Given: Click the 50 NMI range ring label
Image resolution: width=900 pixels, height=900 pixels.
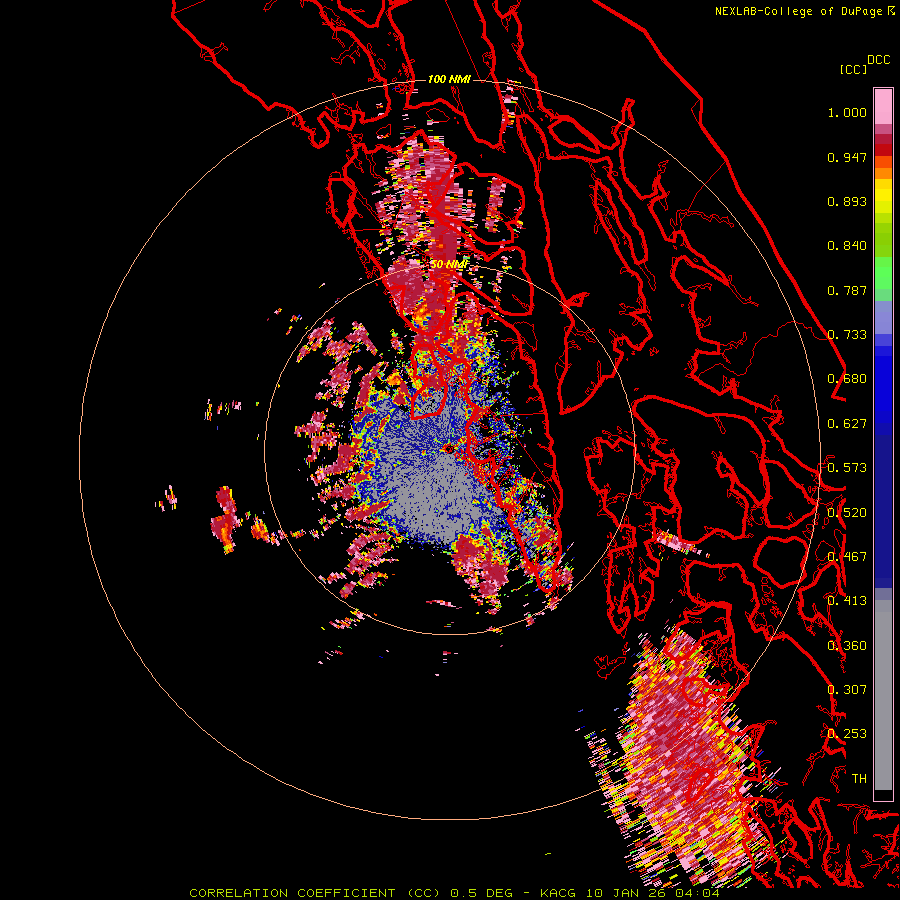Looking at the screenshot, I should [x=449, y=265].
